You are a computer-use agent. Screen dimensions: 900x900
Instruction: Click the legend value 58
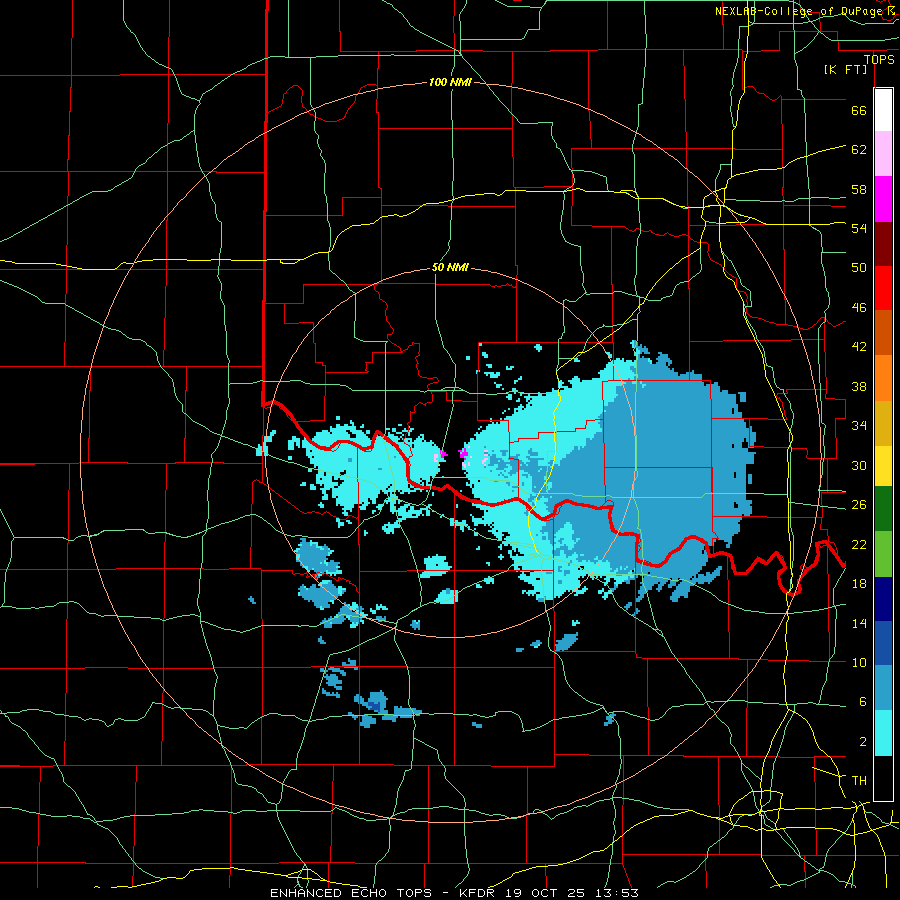[x=859, y=189]
